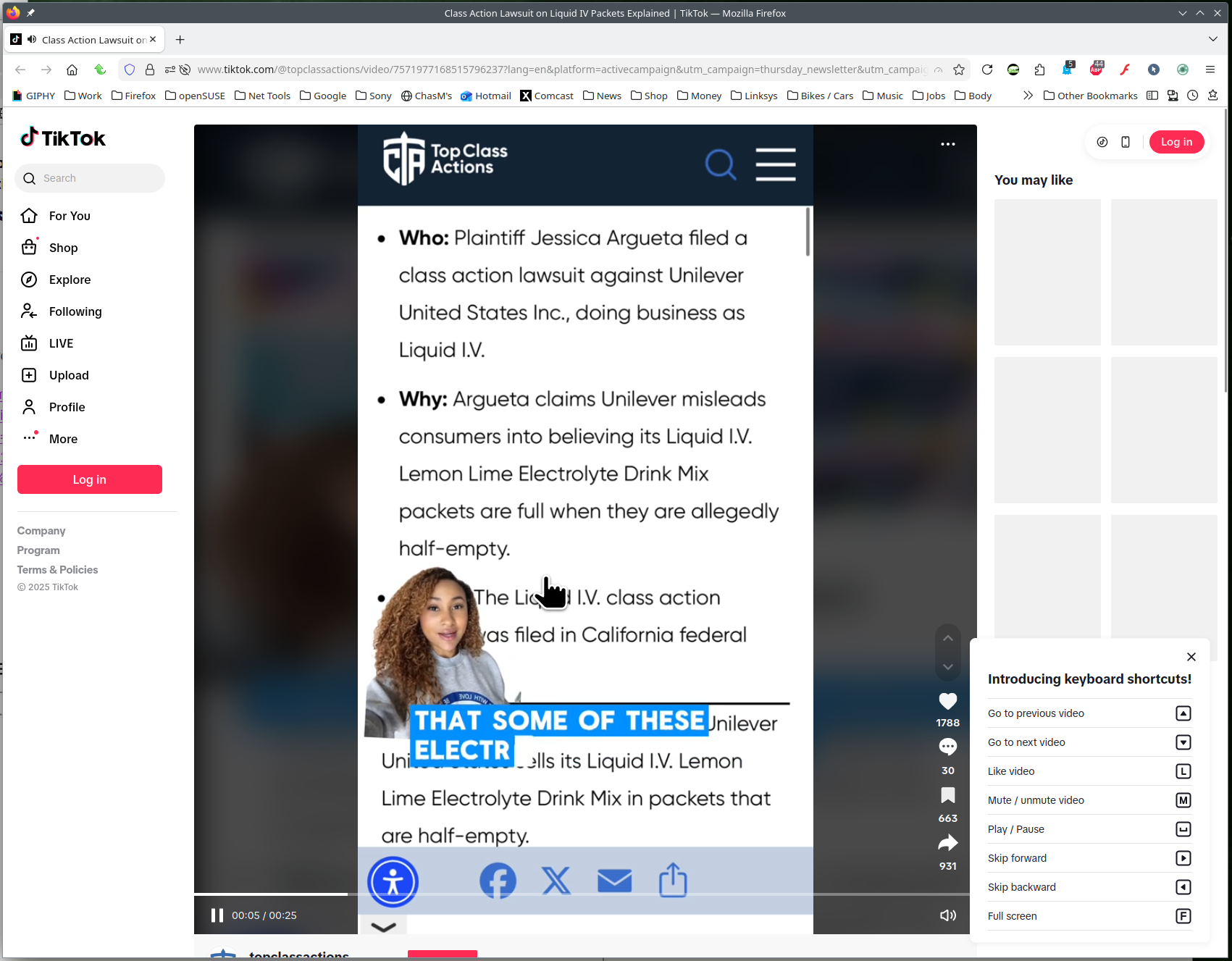
Task: Show more bookmarks with the chevron
Action: click(1028, 96)
